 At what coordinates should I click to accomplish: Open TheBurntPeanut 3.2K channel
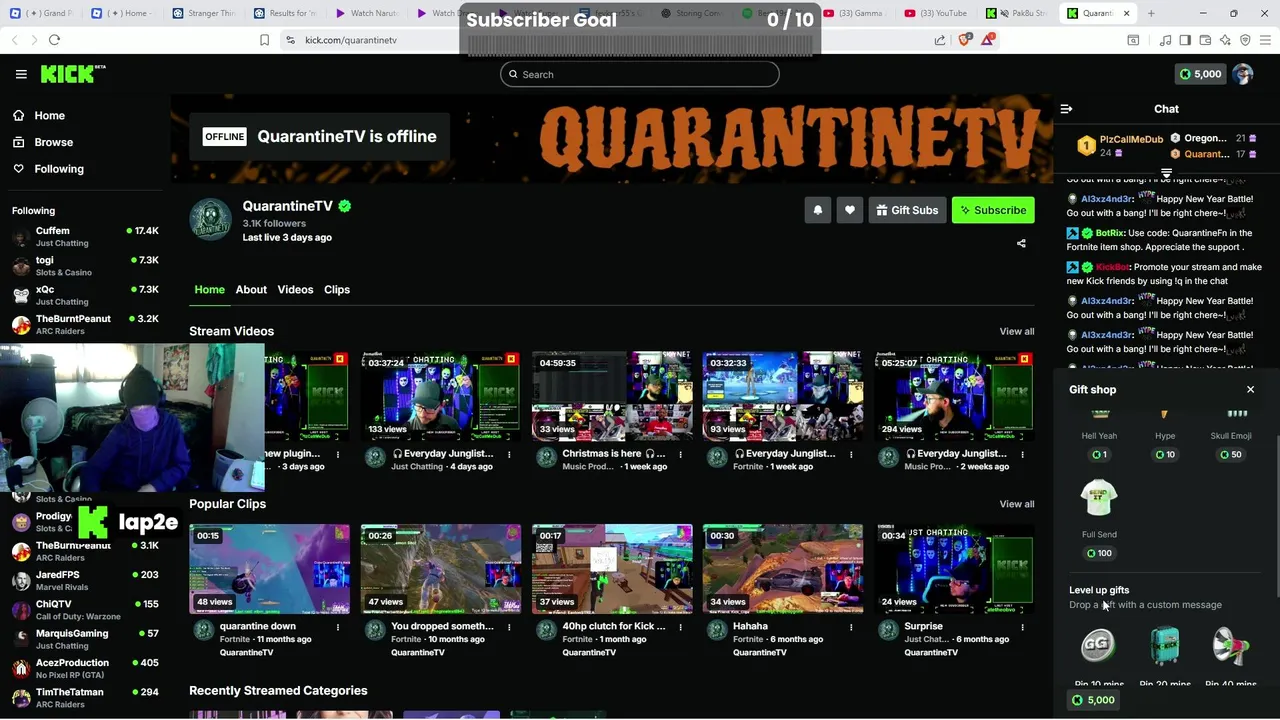tap(85, 324)
